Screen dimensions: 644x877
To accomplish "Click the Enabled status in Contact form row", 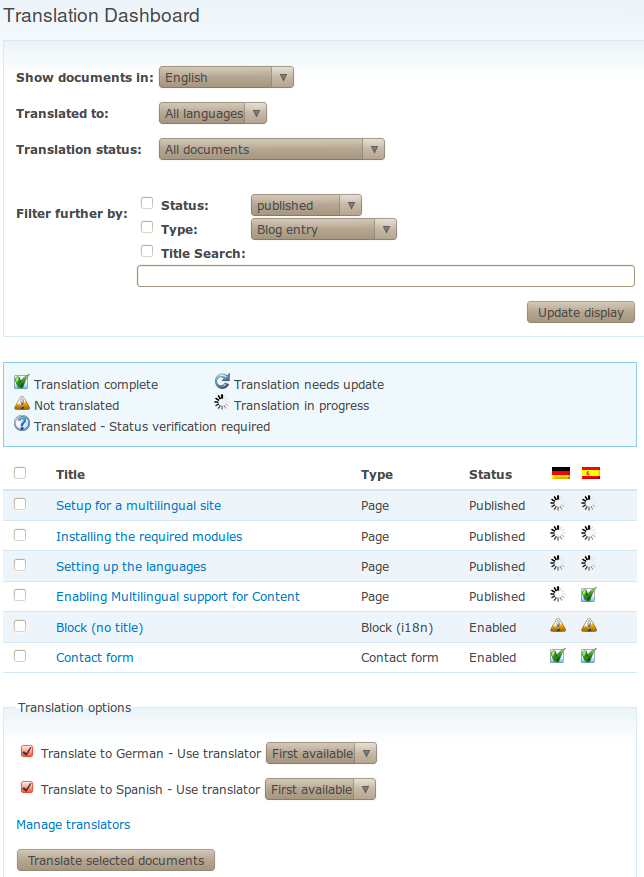I will click(x=492, y=658).
